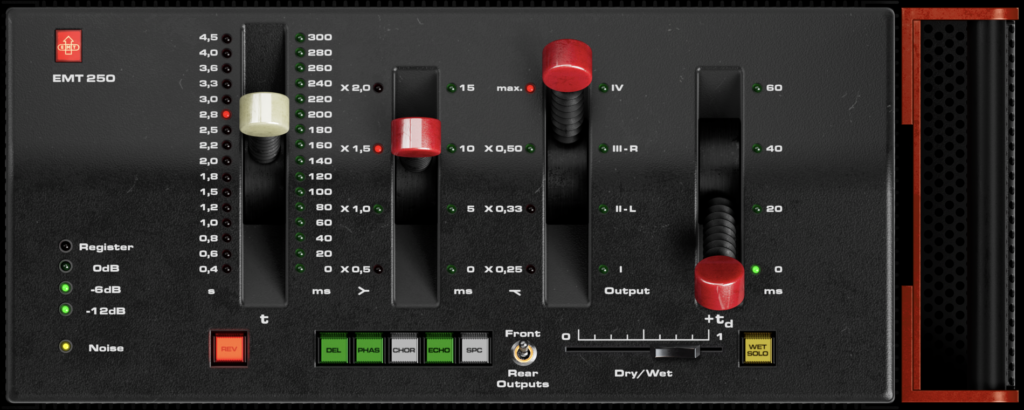Click the red +td predelay lever knob
This screenshot has height=410, width=1024.
click(719, 281)
